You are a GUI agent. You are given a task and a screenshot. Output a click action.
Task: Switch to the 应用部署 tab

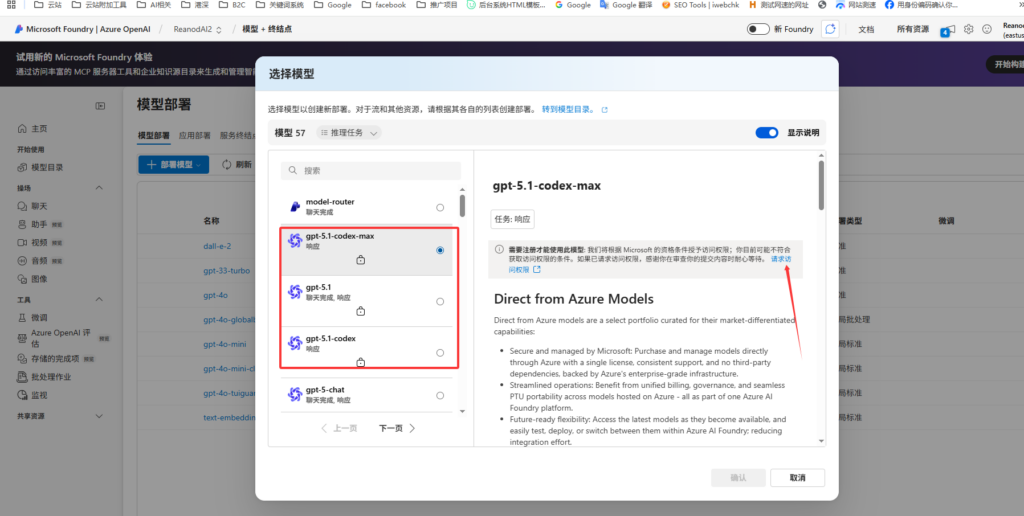[194, 135]
